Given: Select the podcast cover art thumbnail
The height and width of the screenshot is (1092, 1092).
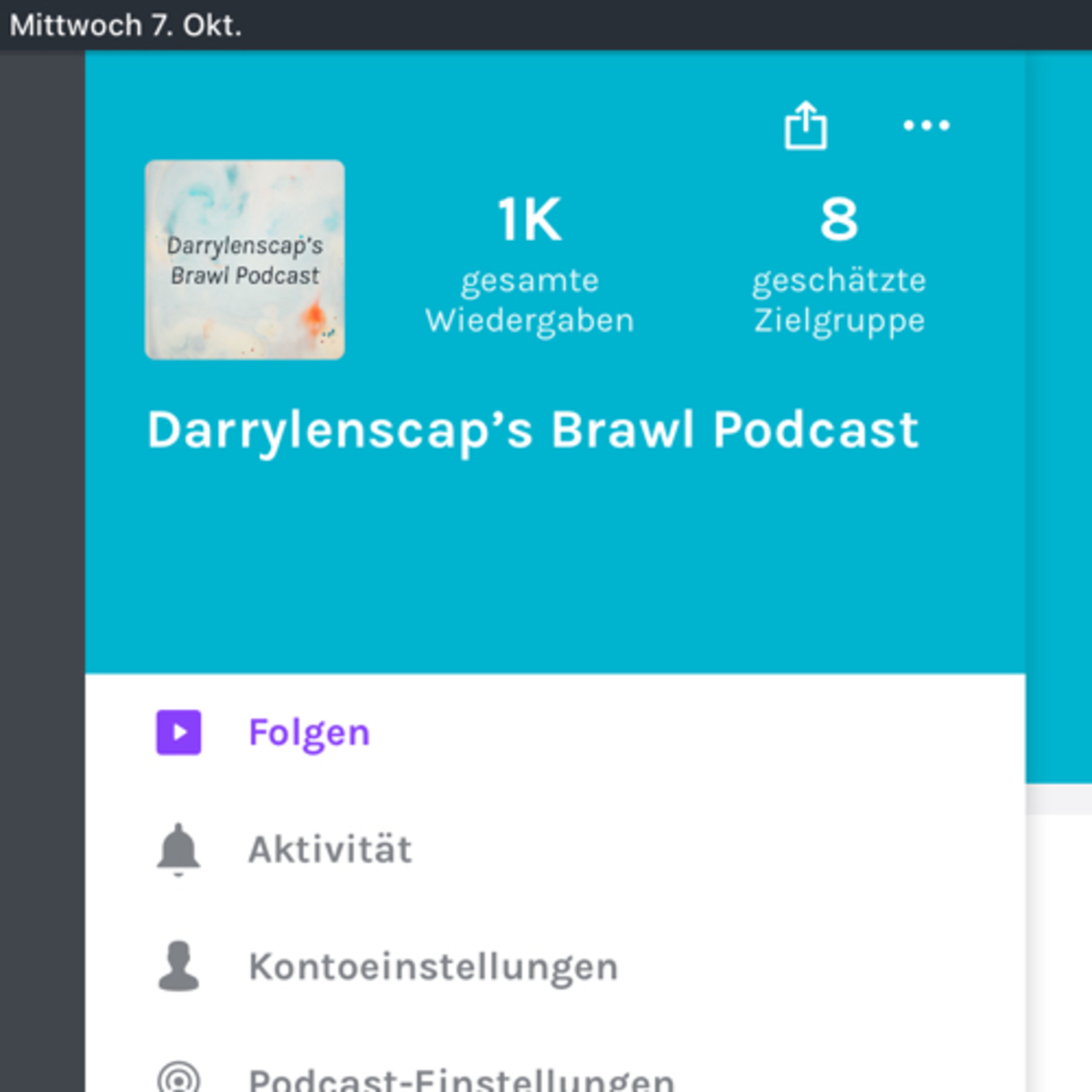Looking at the screenshot, I should click(245, 260).
